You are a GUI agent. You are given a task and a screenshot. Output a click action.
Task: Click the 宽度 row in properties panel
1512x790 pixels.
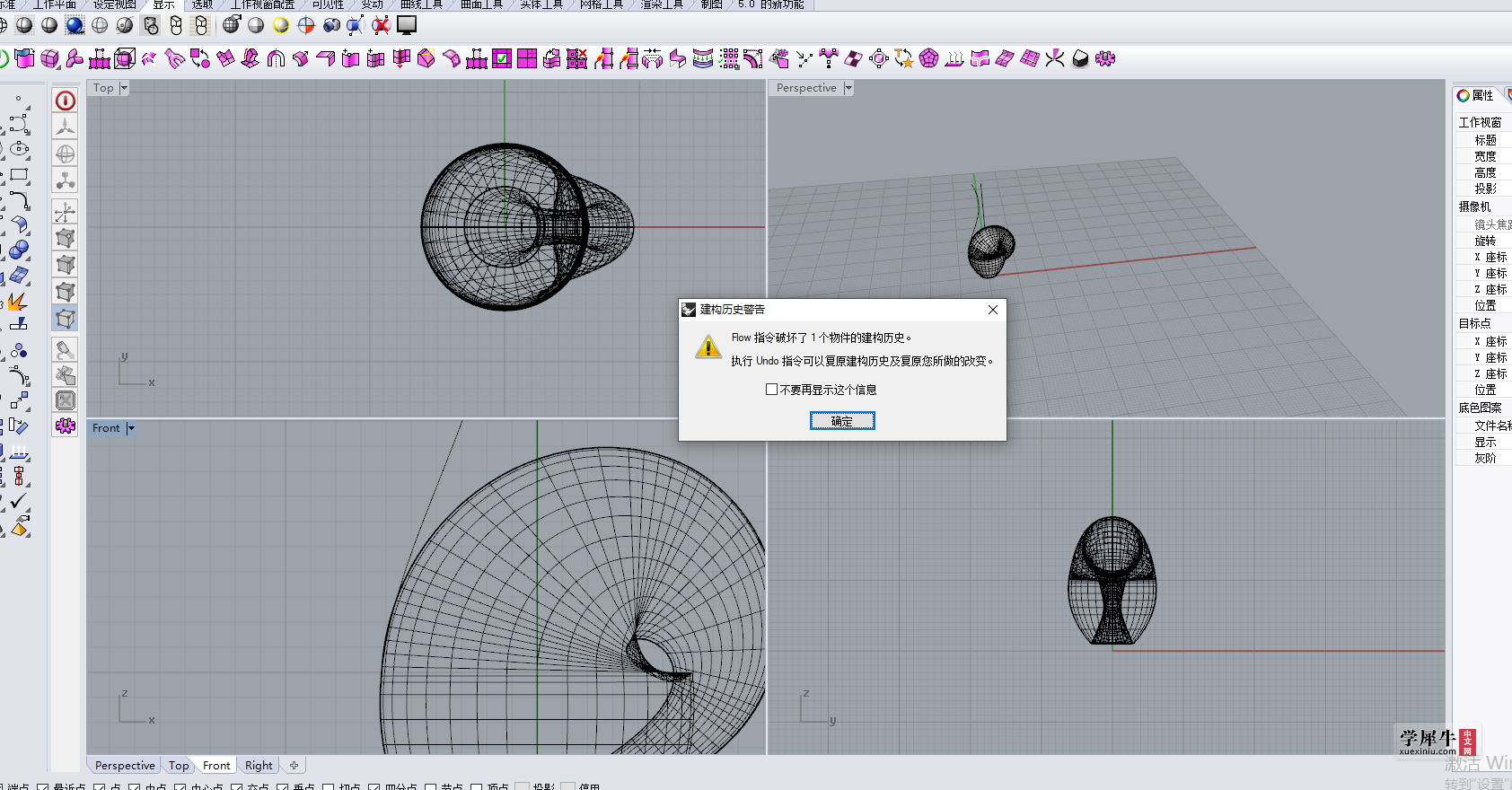1485,156
